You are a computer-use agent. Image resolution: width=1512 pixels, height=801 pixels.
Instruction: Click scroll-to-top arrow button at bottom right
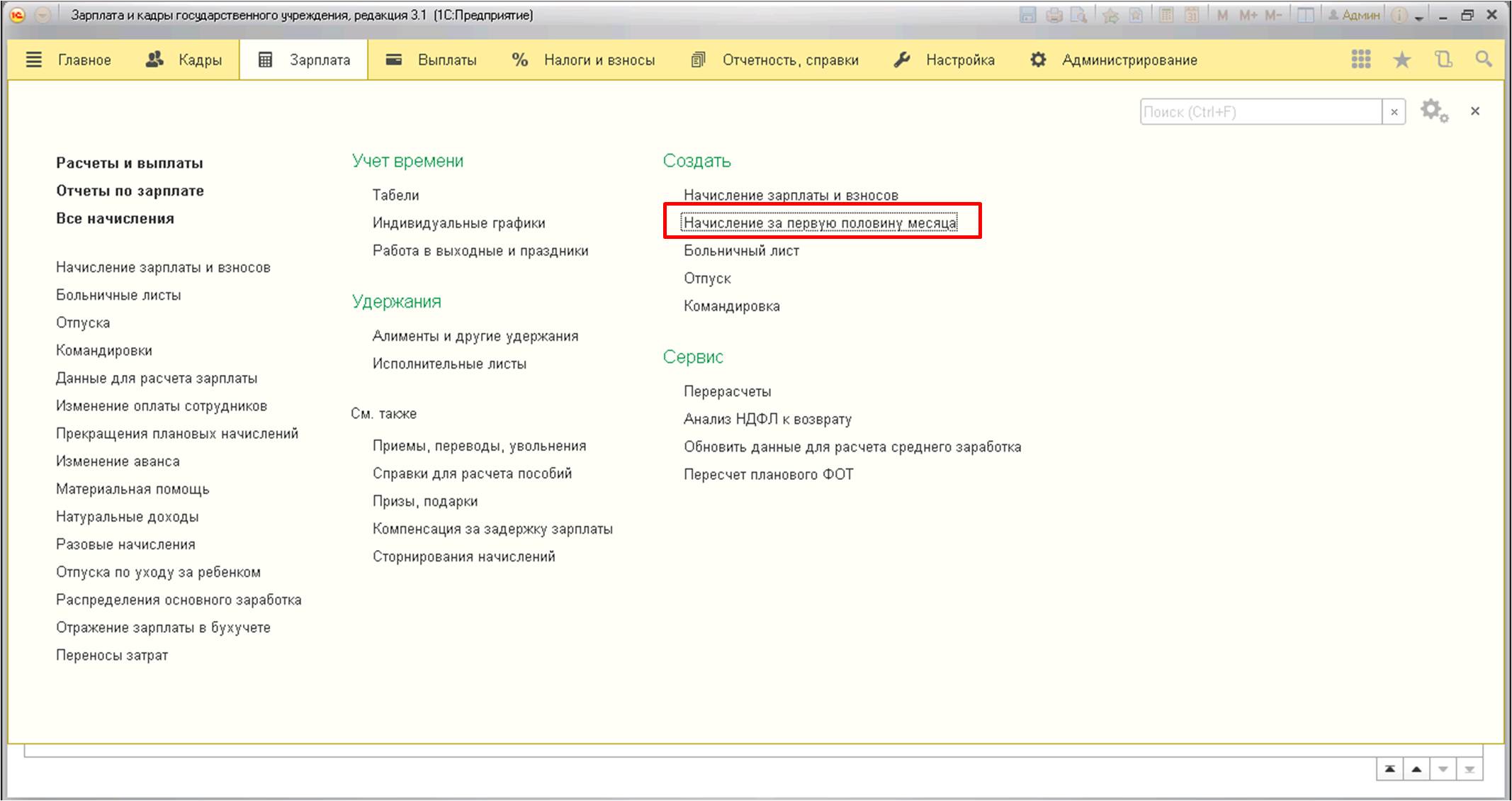[1389, 769]
